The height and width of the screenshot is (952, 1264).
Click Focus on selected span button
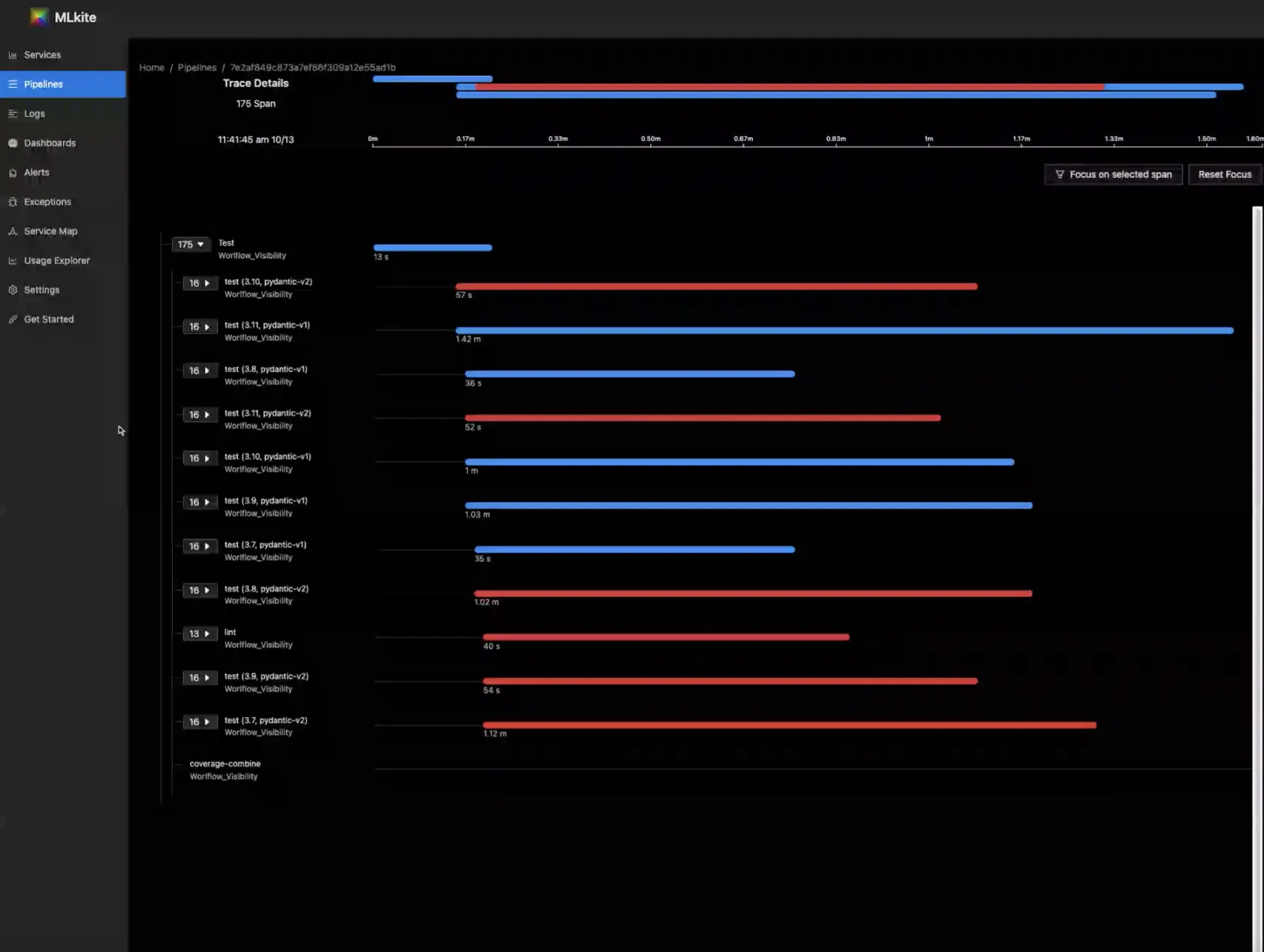tap(1113, 174)
